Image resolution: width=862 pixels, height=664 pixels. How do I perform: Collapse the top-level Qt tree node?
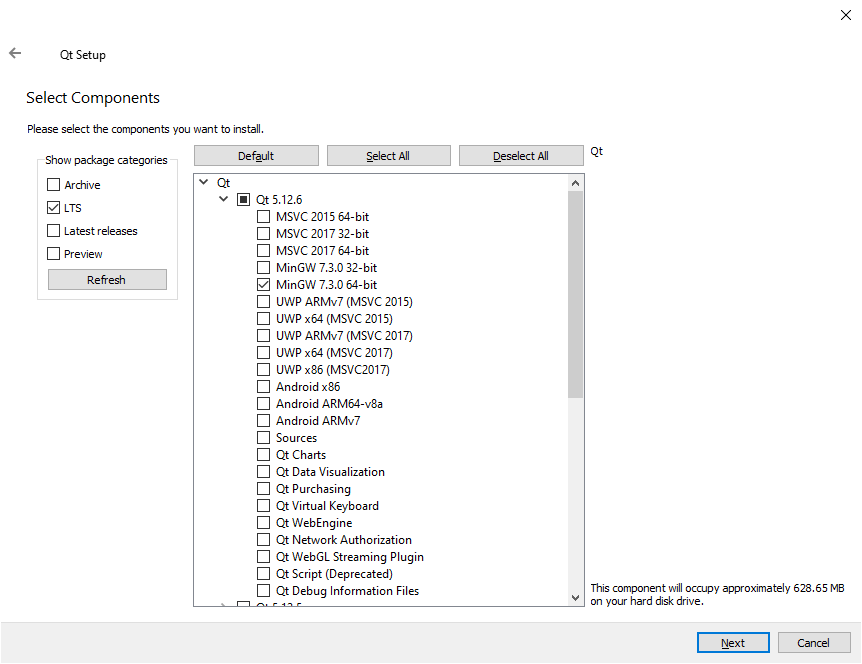click(x=204, y=182)
